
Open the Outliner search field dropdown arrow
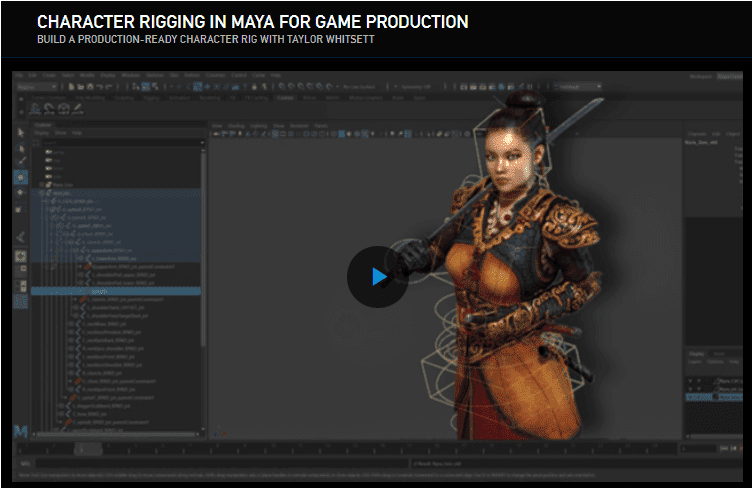pos(200,142)
